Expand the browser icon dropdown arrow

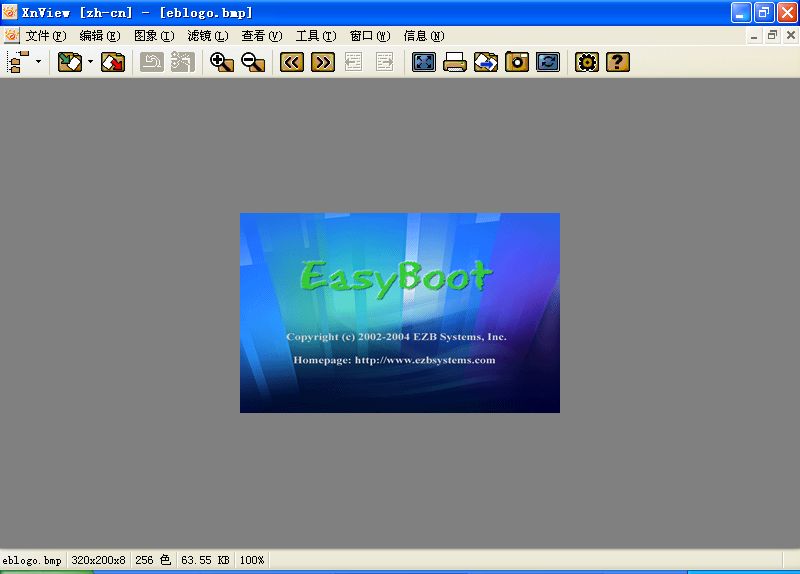tap(39, 62)
